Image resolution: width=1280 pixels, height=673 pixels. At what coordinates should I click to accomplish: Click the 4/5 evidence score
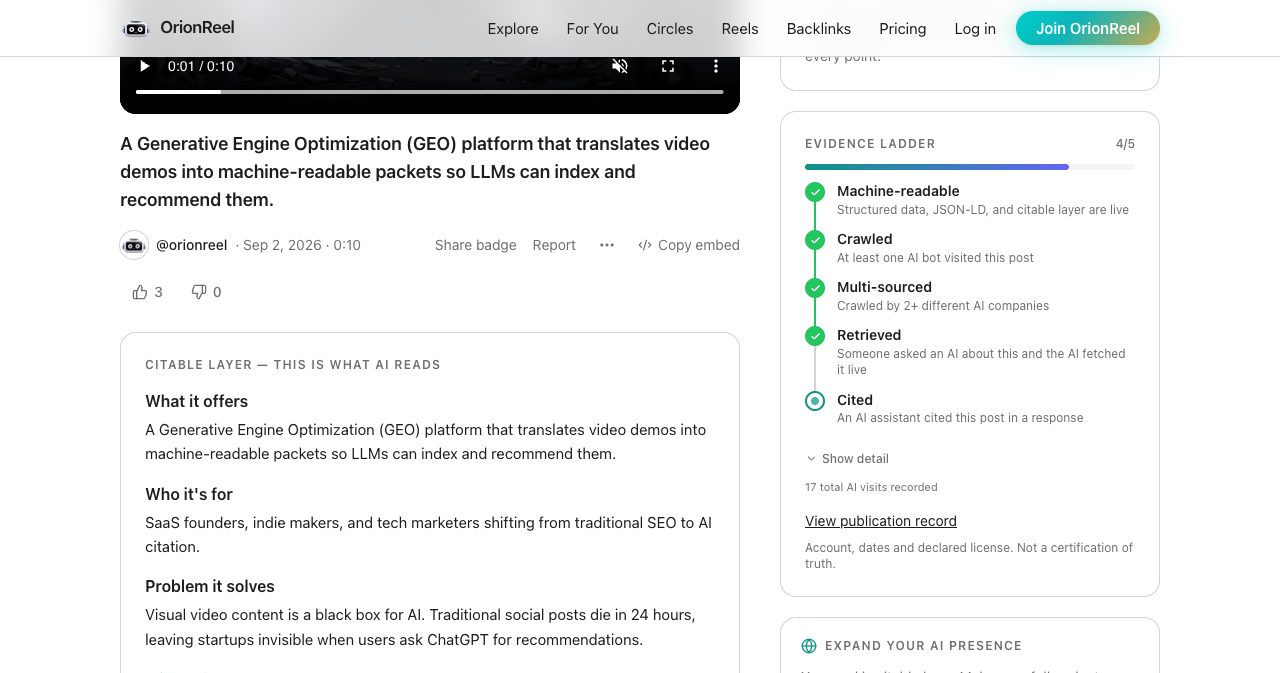(1125, 144)
